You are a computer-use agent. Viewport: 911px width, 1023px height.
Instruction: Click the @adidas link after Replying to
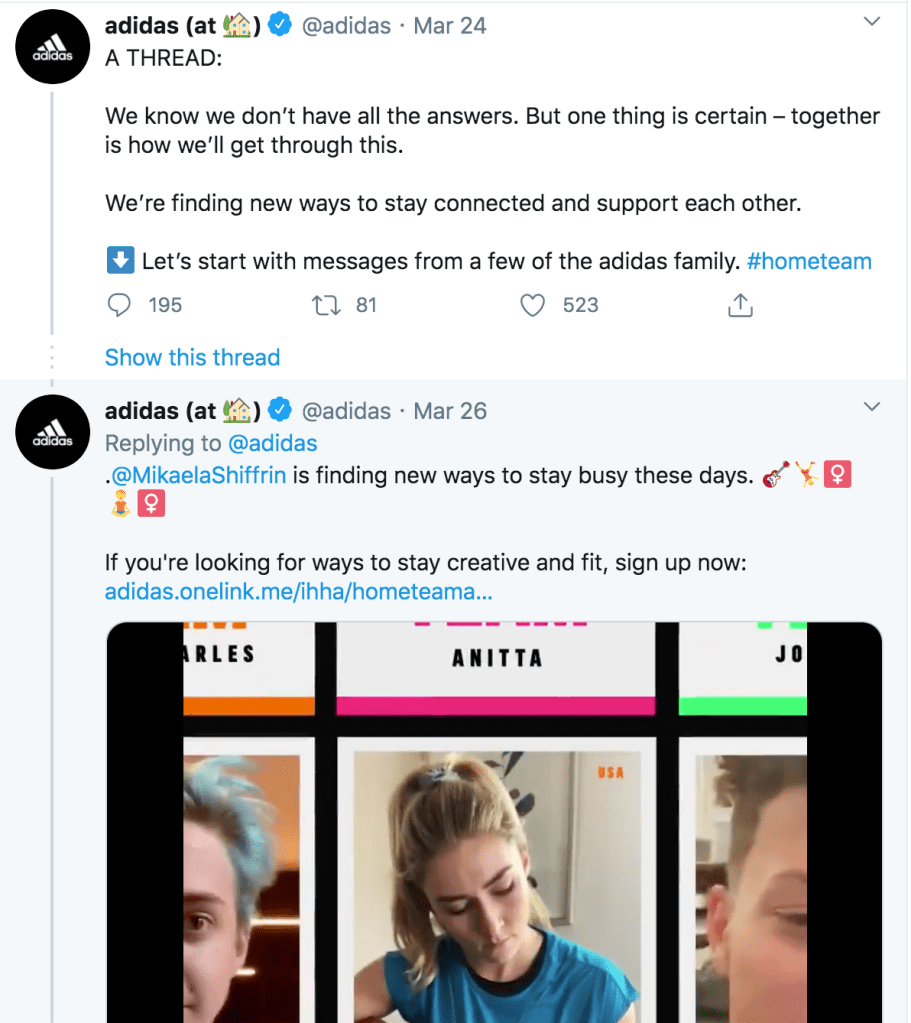(272, 443)
